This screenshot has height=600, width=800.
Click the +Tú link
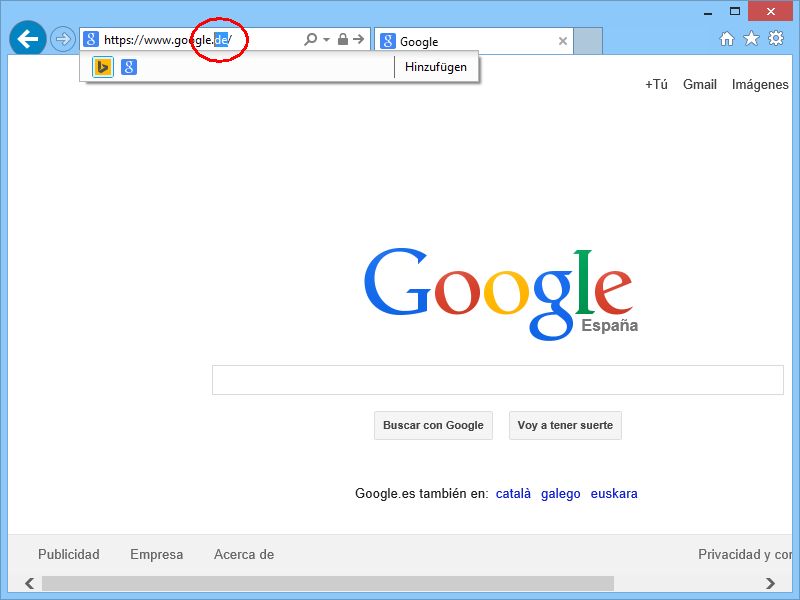tap(656, 84)
